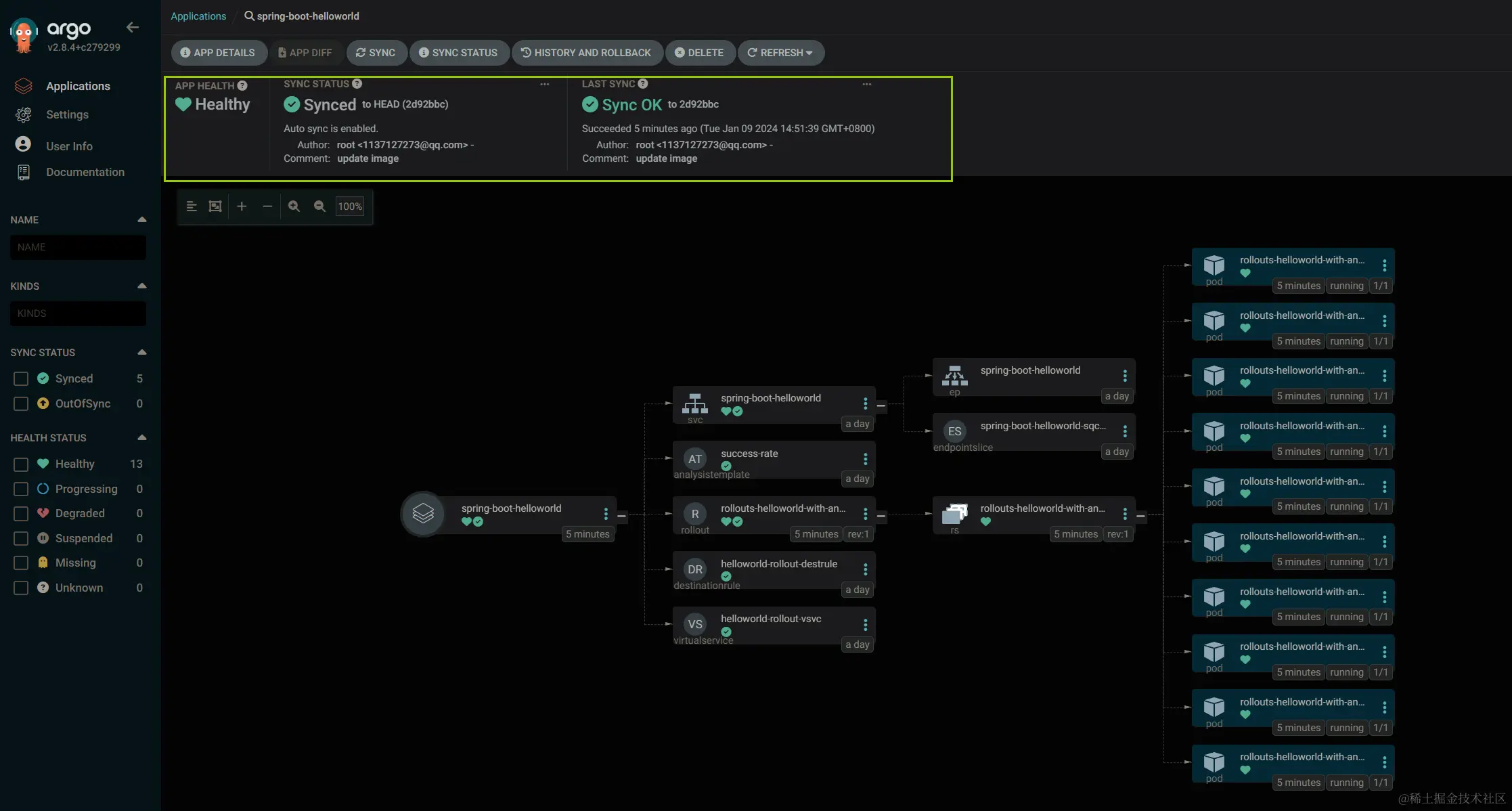This screenshot has width=1512, height=811.
Task: Check the Synced filter checkbox
Action: [x=21, y=378]
